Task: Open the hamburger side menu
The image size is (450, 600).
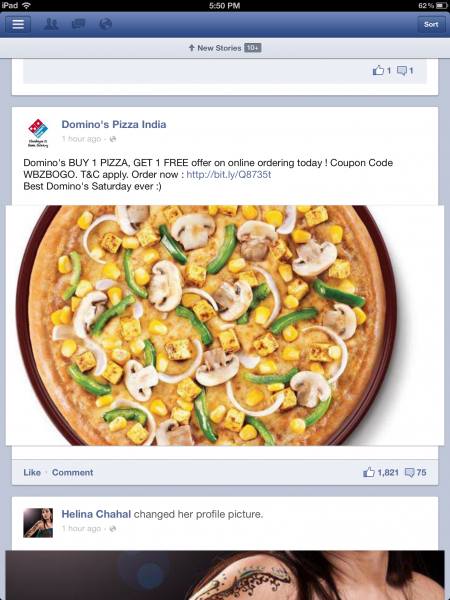Action: (18, 24)
